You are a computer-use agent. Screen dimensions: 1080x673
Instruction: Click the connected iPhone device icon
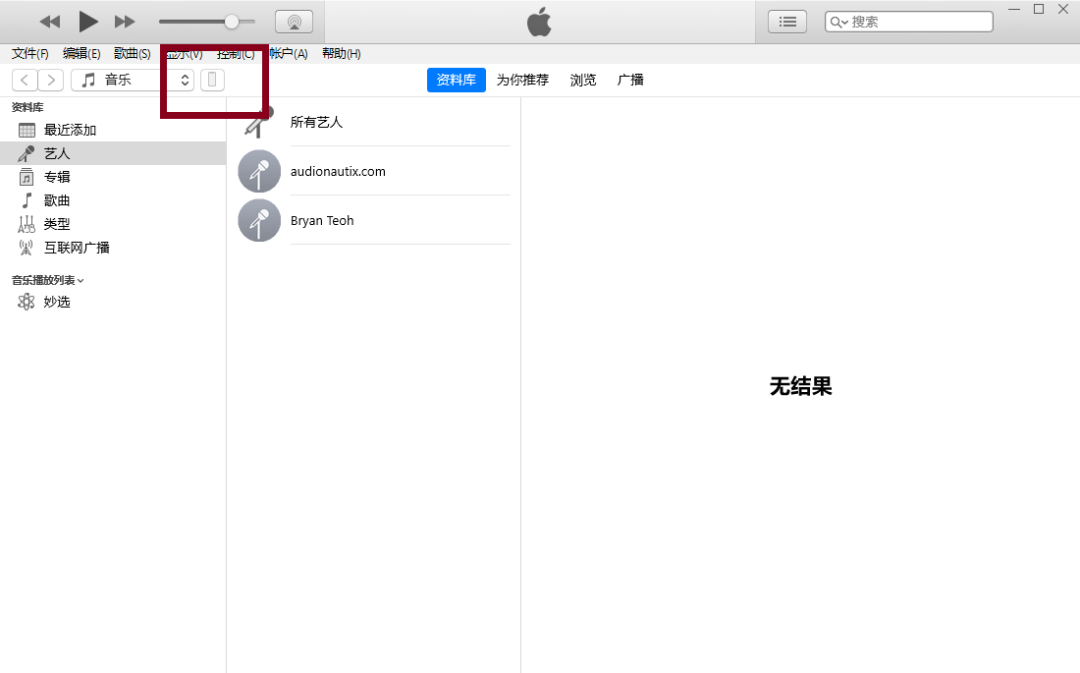pos(212,79)
